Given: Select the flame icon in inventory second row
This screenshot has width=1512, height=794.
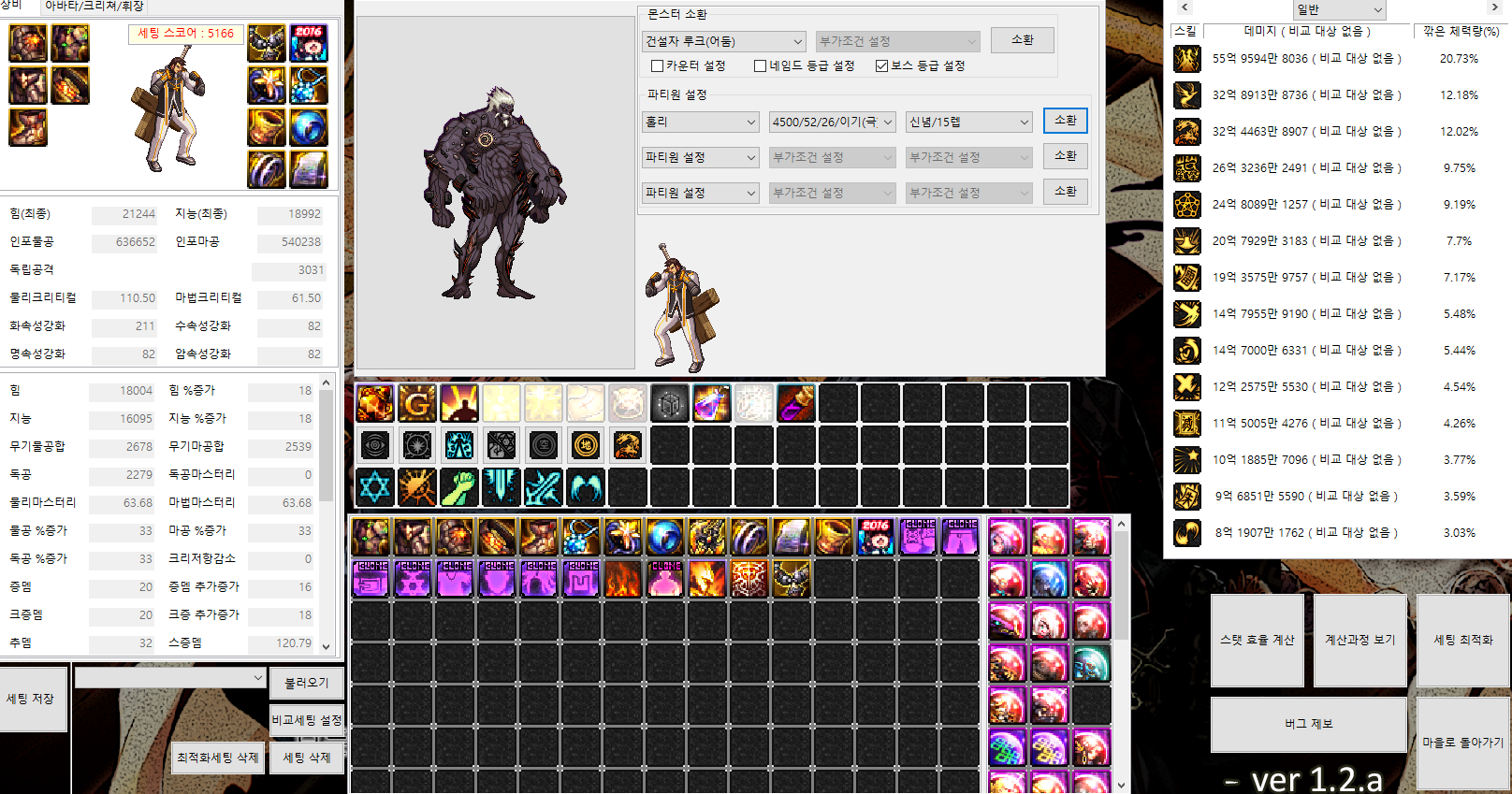Looking at the screenshot, I should point(623,579).
